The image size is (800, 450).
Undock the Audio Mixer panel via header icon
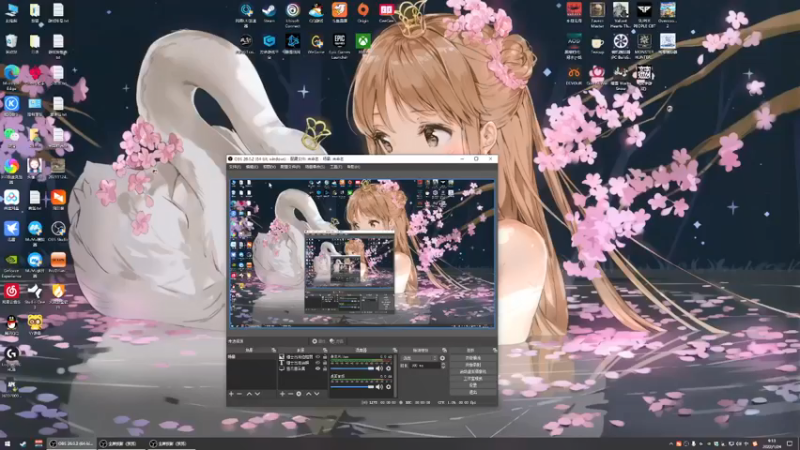(x=395, y=350)
